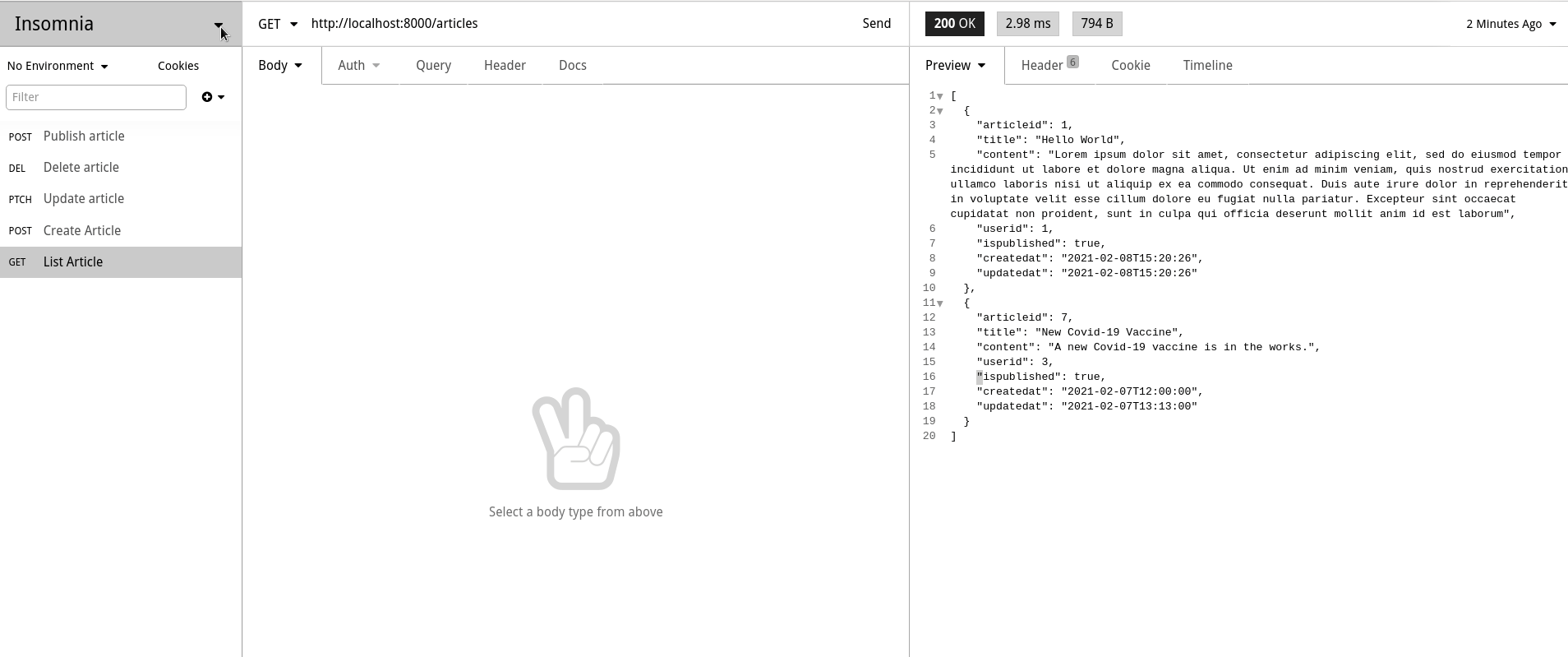Image resolution: width=1568 pixels, height=657 pixels.
Task: Select the Update article request
Action: (x=121, y=199)
